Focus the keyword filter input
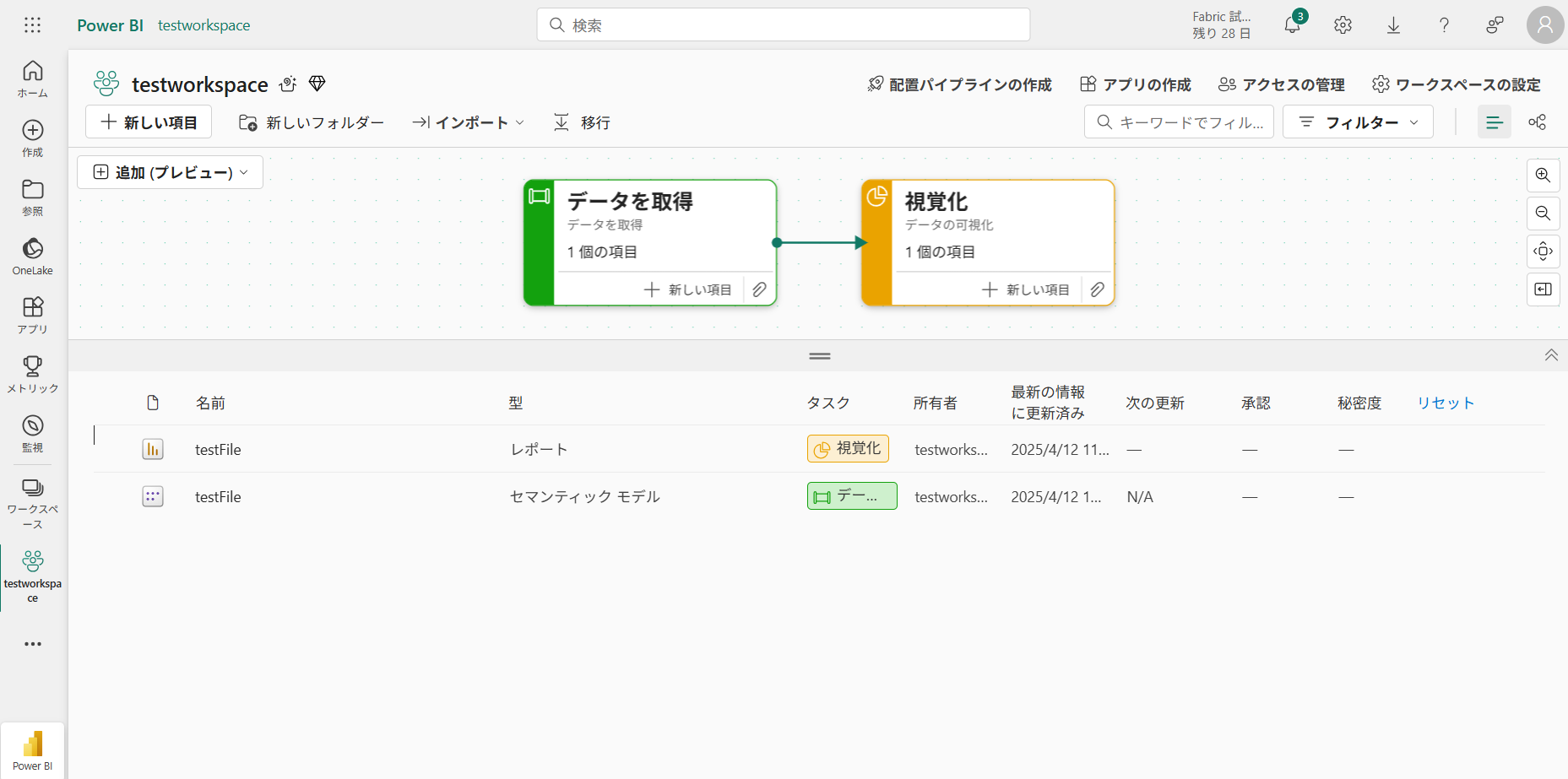 click(1179, 122)
